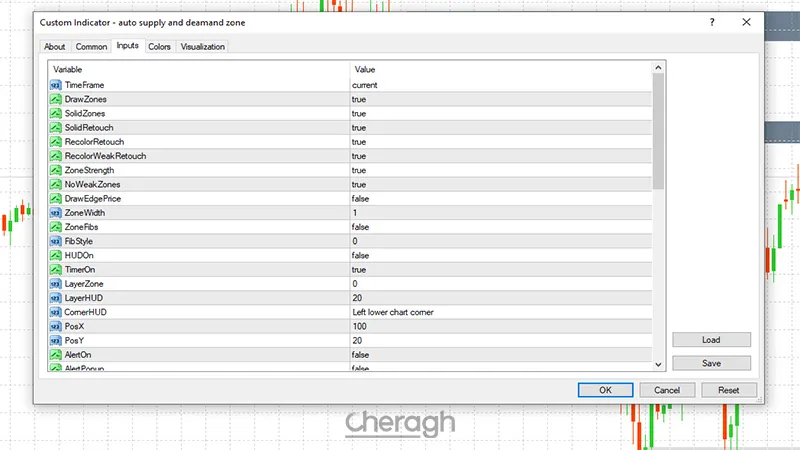Click the help question mark icon

coord(711,21)
